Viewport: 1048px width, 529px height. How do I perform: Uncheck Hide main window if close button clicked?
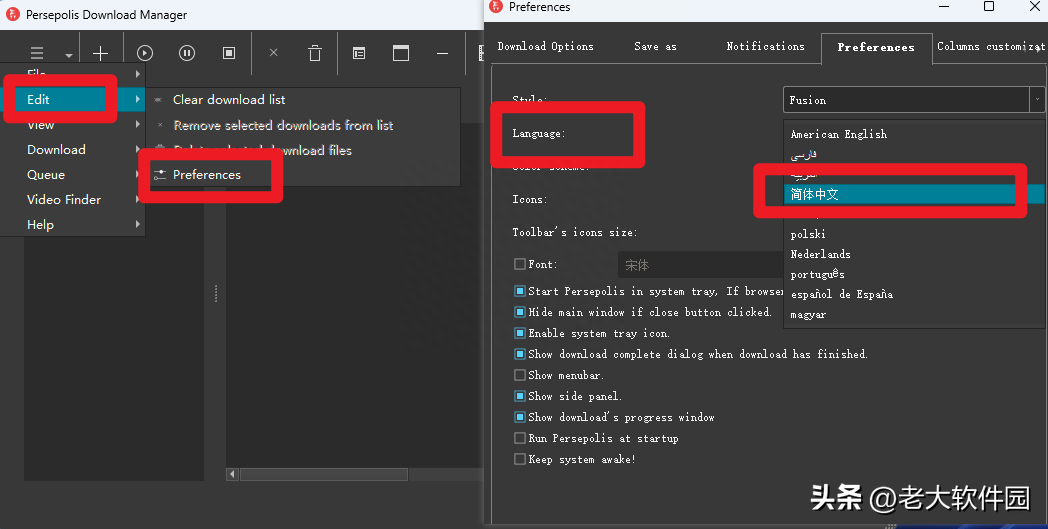click(x=520, y=312)
